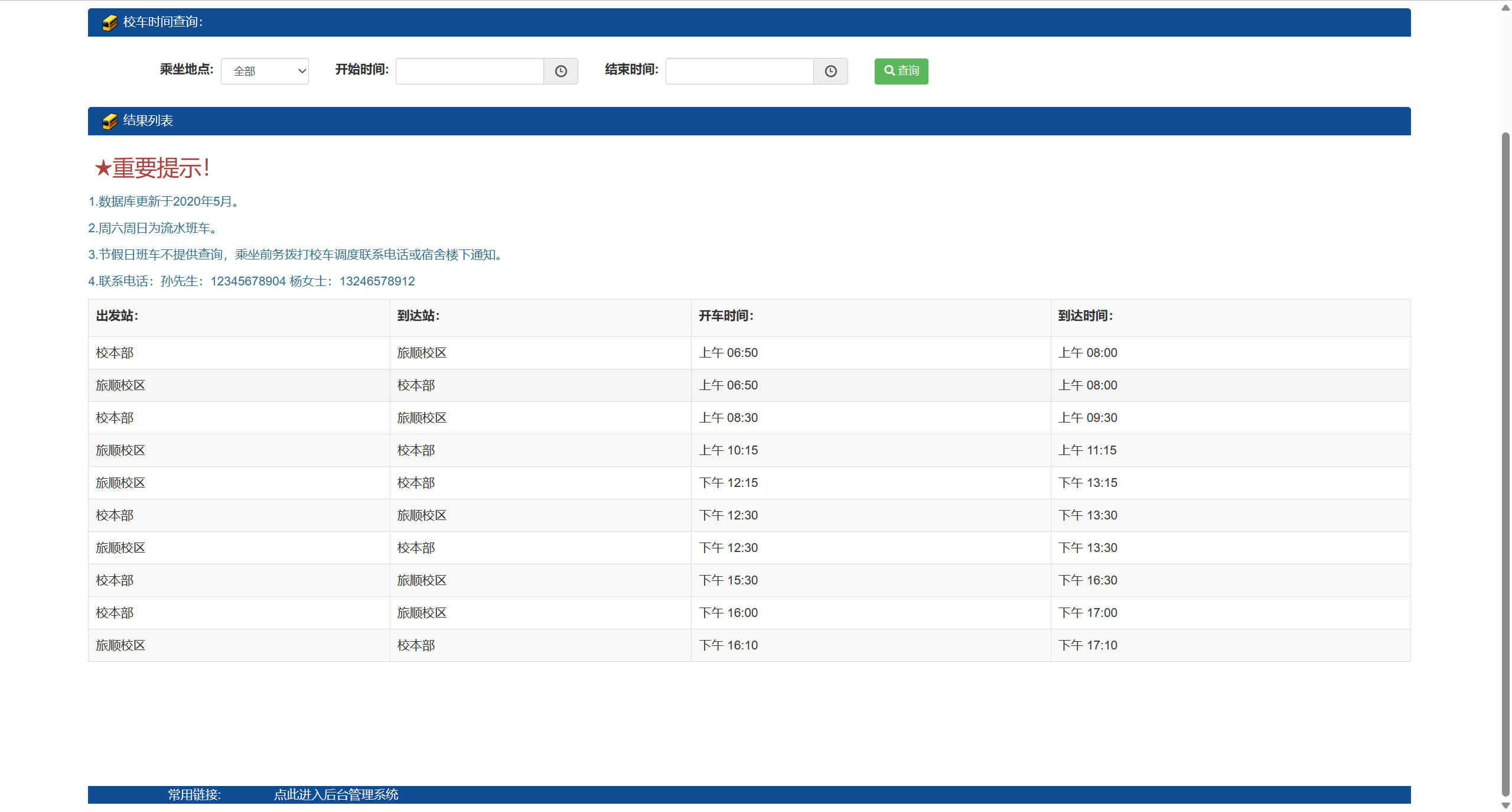The height and width of the screenshot is (812, 1512).
Task: Click the 出发站 column header
Action: [118, 316]
